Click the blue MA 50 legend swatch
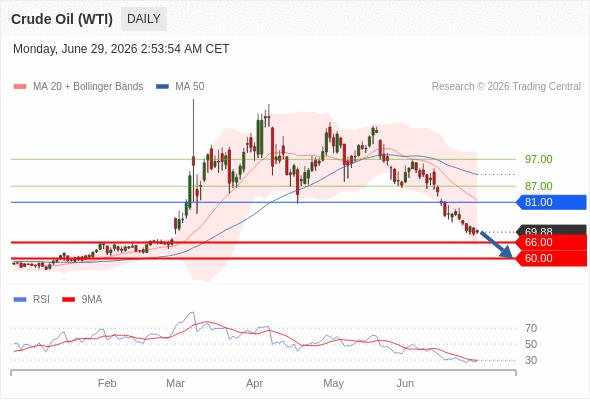 pos(162,87)
